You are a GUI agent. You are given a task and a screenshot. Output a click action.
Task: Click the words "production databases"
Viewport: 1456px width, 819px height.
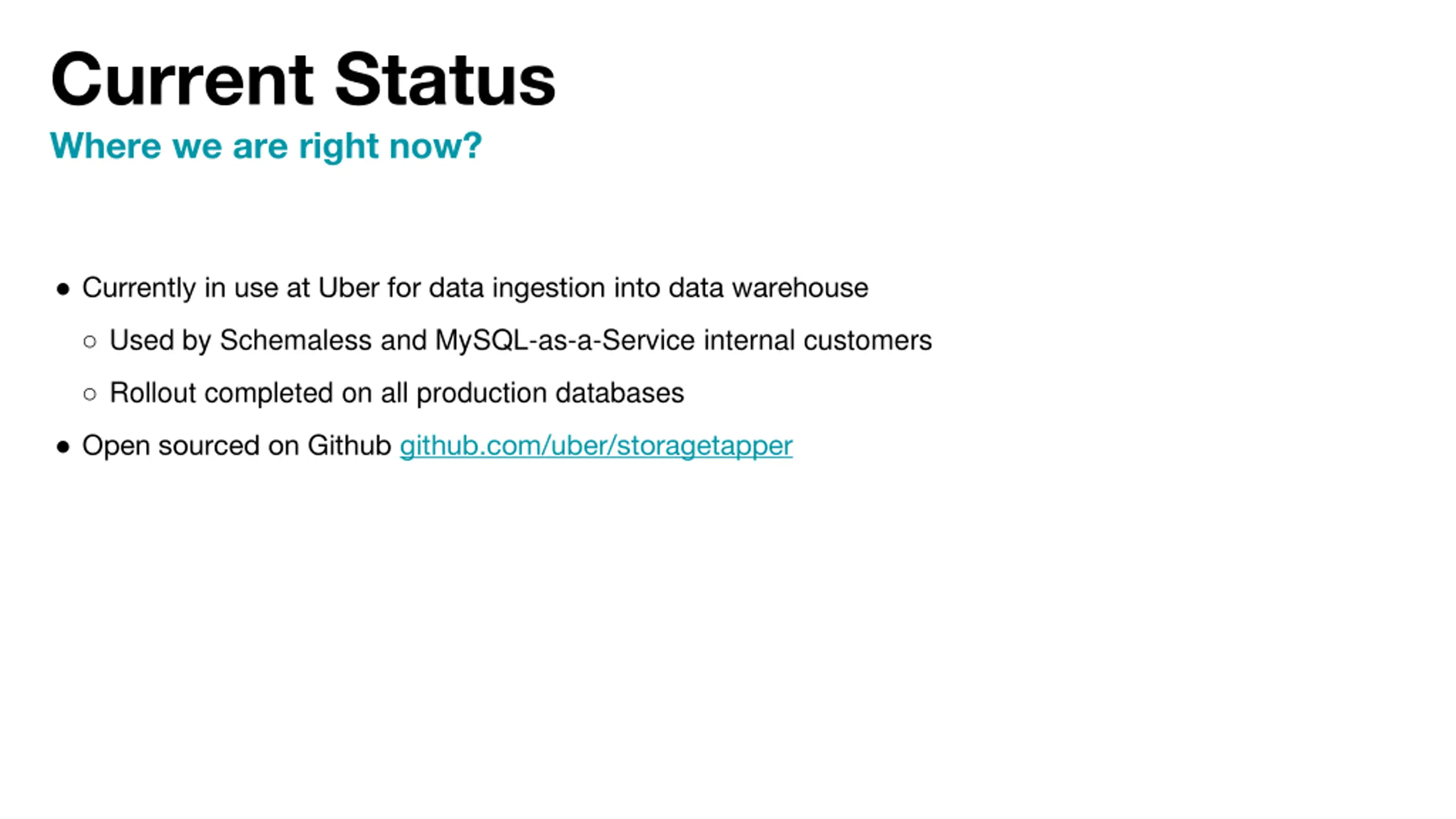click(x=550, y=392)
